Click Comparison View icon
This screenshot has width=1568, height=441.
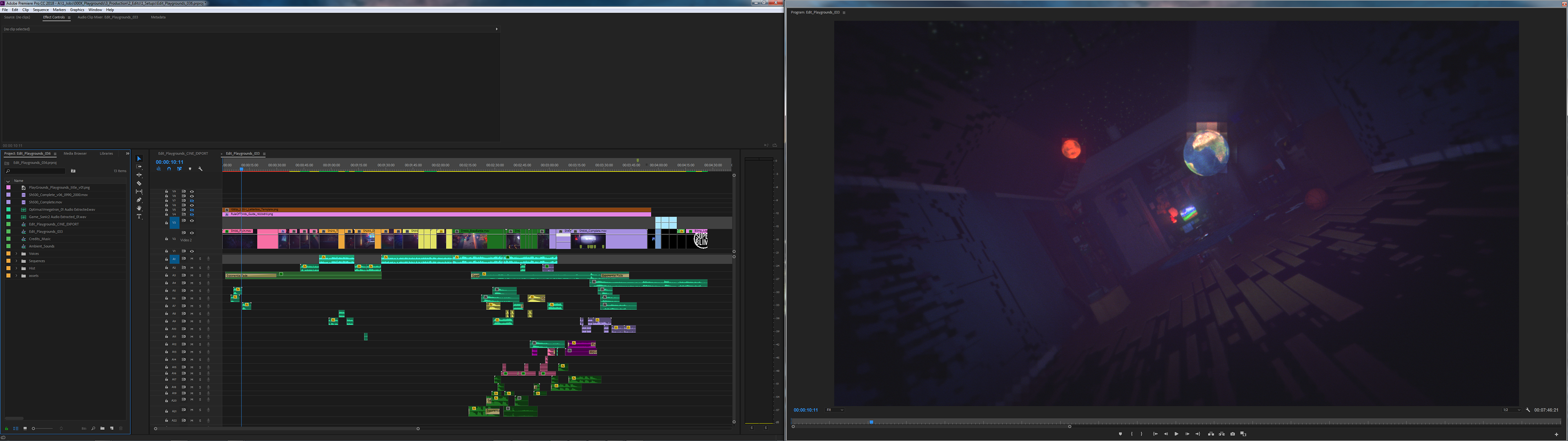(x=1243, y=434)
